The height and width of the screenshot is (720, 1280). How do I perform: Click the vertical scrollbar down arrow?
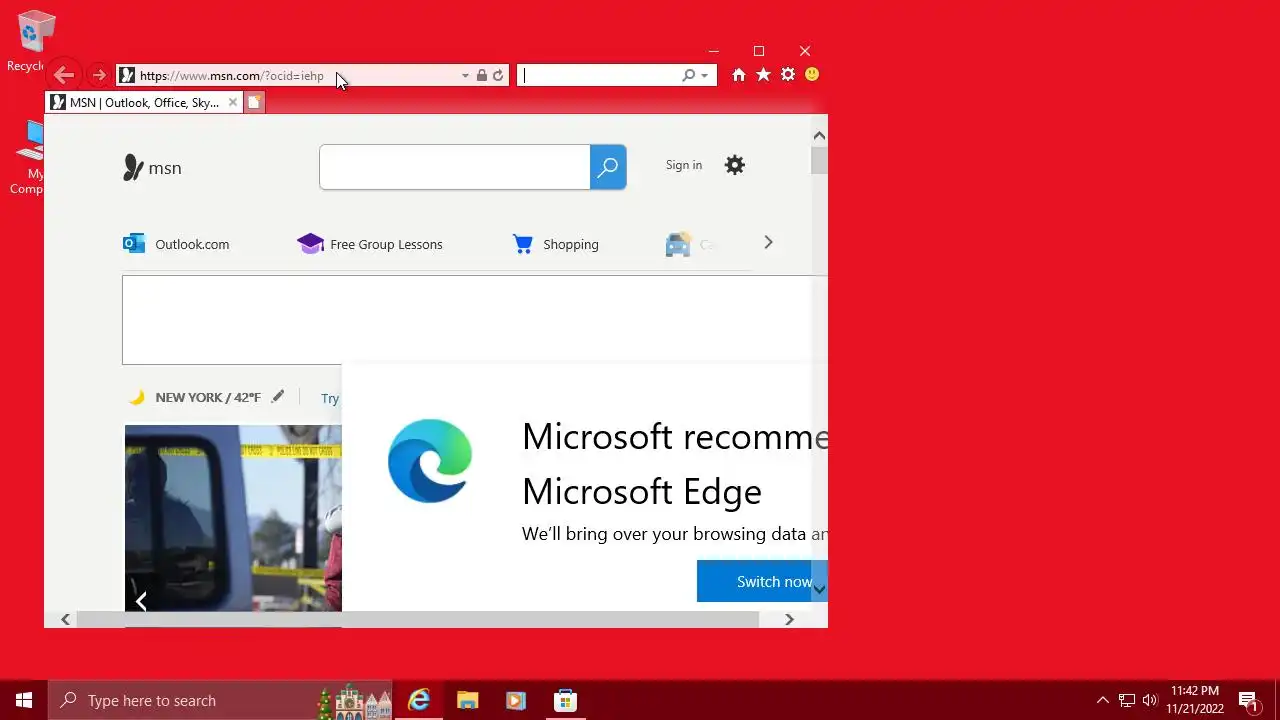pos(819,590)
